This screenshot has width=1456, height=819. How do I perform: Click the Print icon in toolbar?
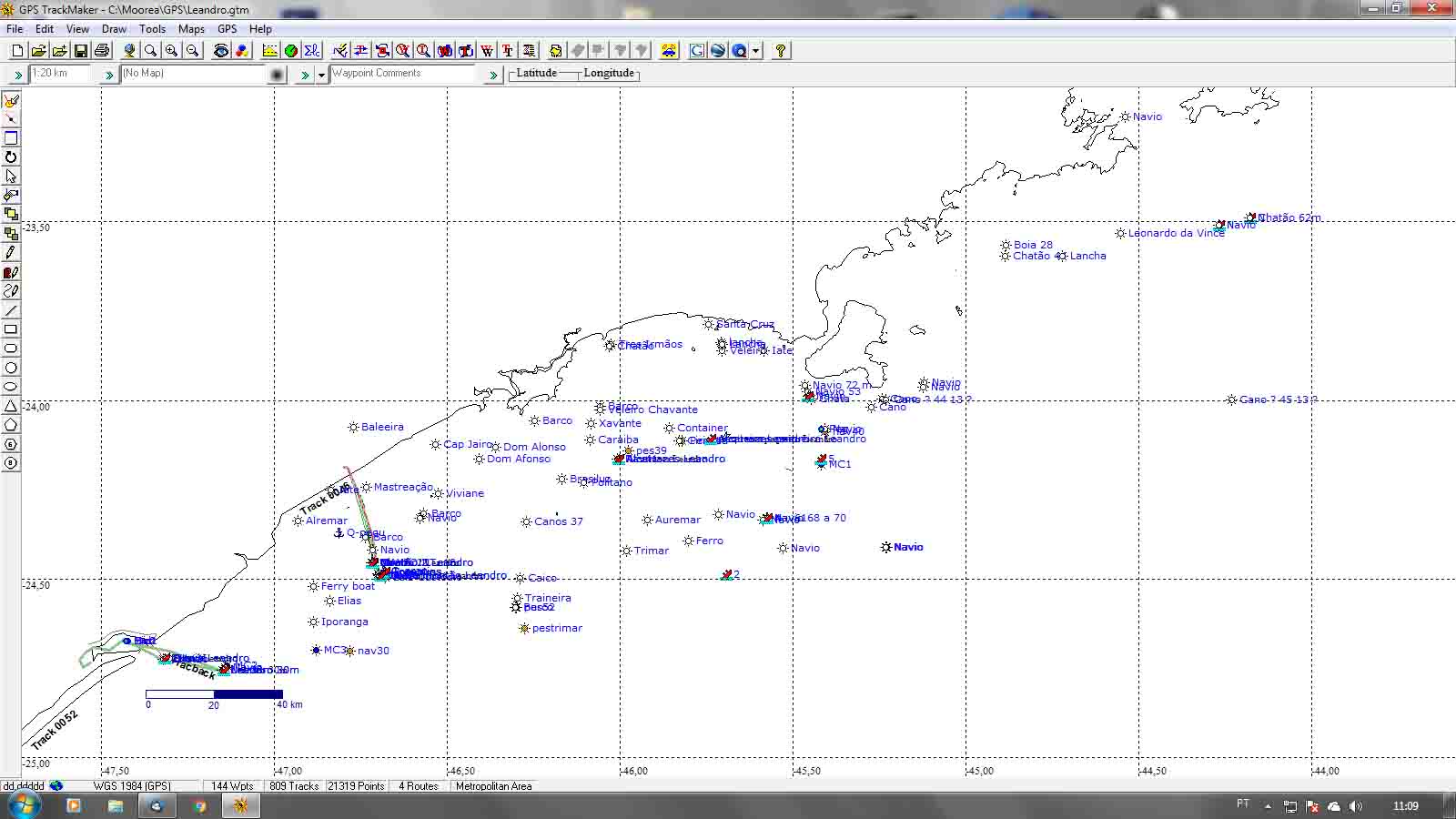coord(102,51)
